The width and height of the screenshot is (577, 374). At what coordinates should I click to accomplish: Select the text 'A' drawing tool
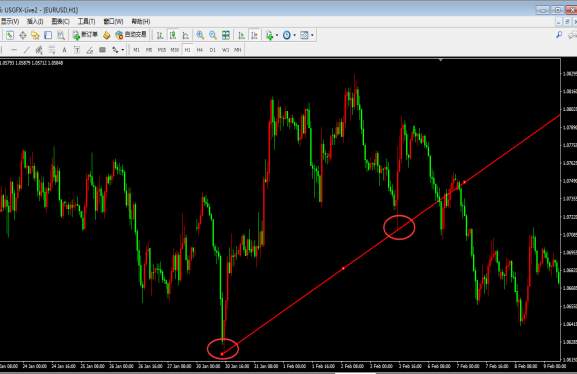click(64, 50)
